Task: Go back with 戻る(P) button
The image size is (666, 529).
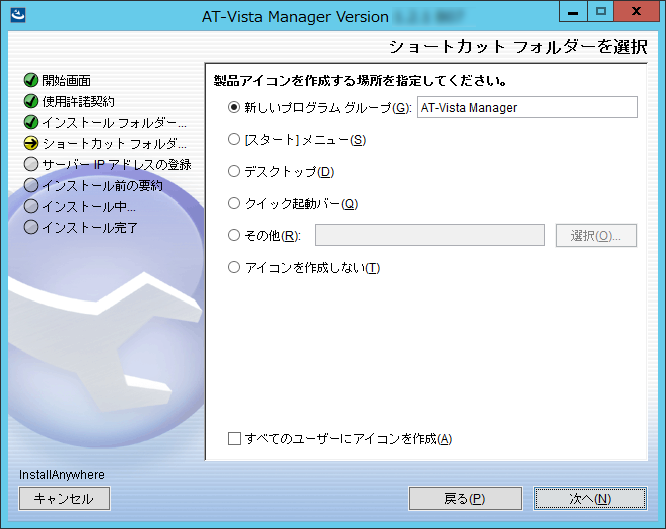Action: [x=465, y=498]
